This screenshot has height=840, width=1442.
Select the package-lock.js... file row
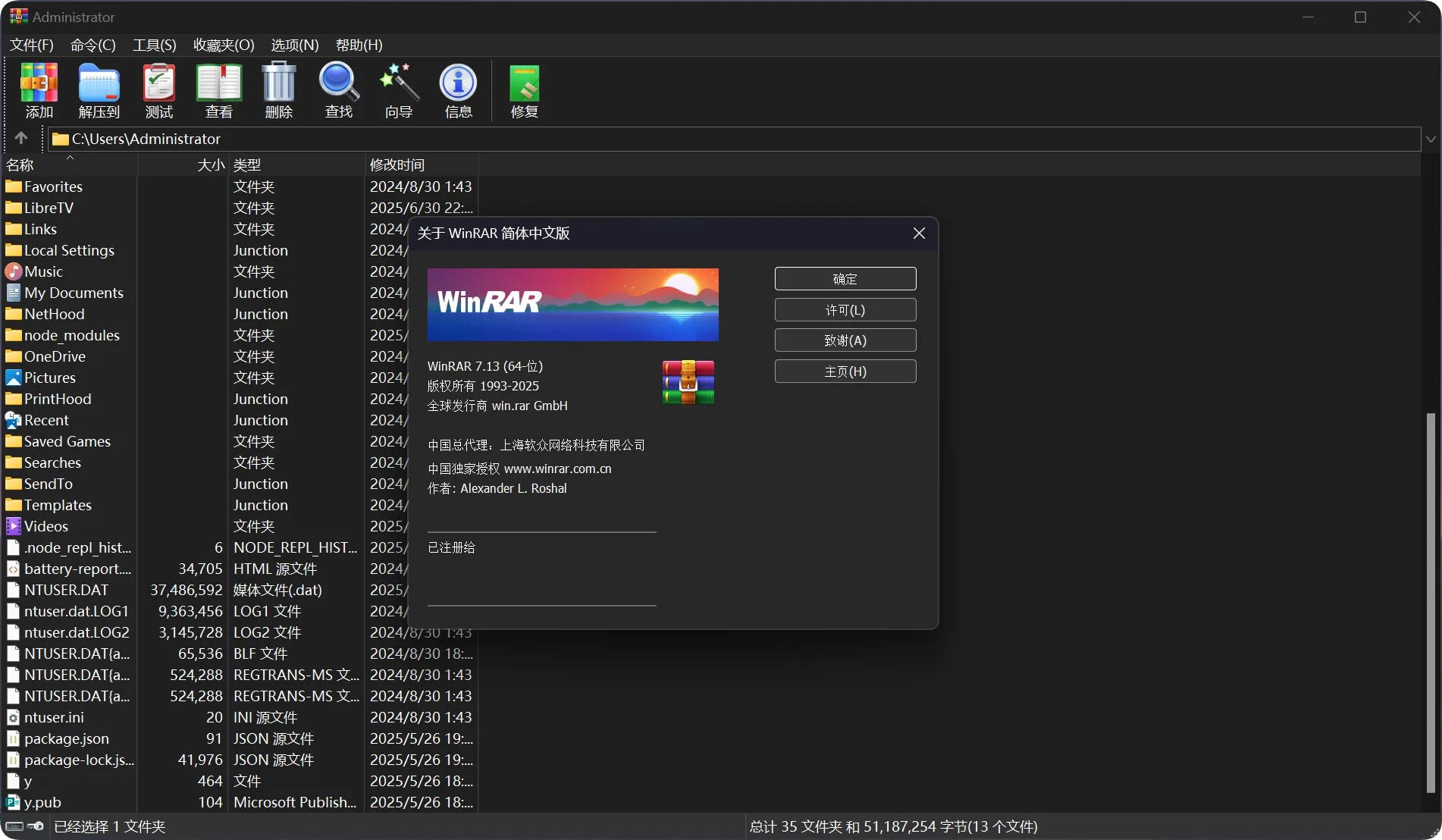tap(240, 760)
